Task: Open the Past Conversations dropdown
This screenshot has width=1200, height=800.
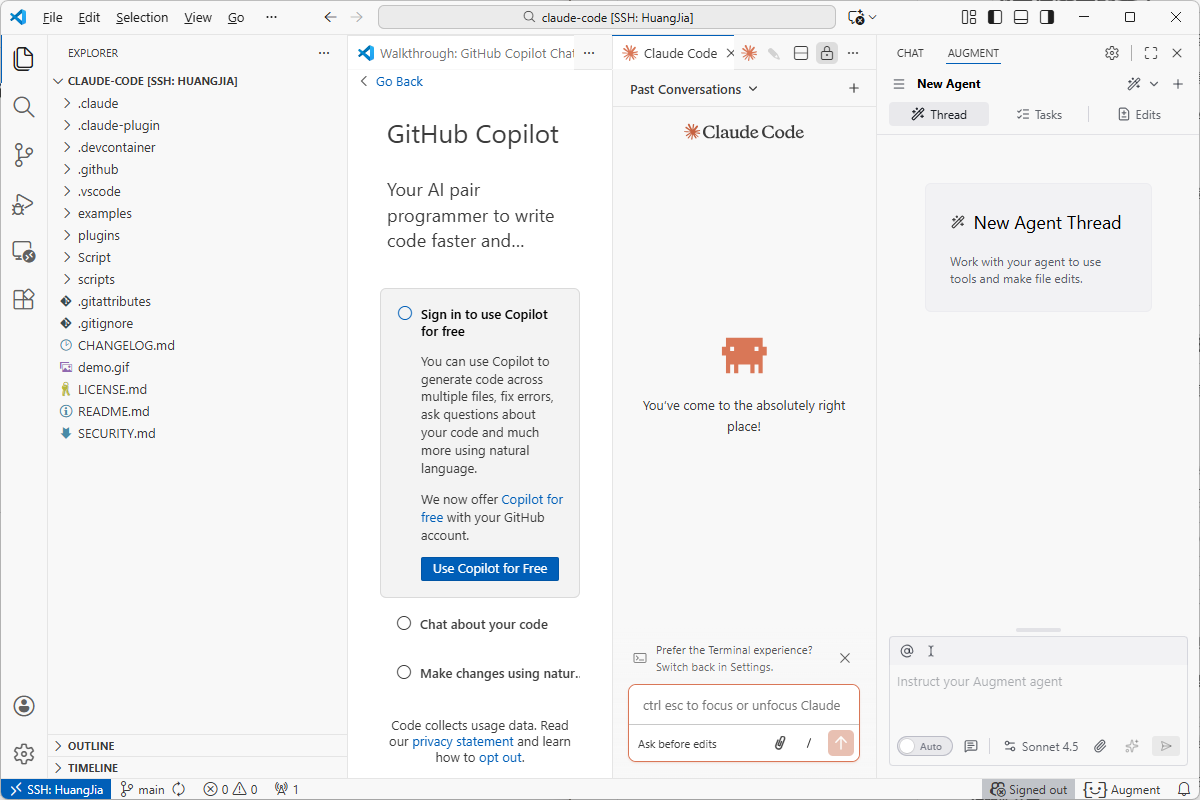Action: point(694,89)
